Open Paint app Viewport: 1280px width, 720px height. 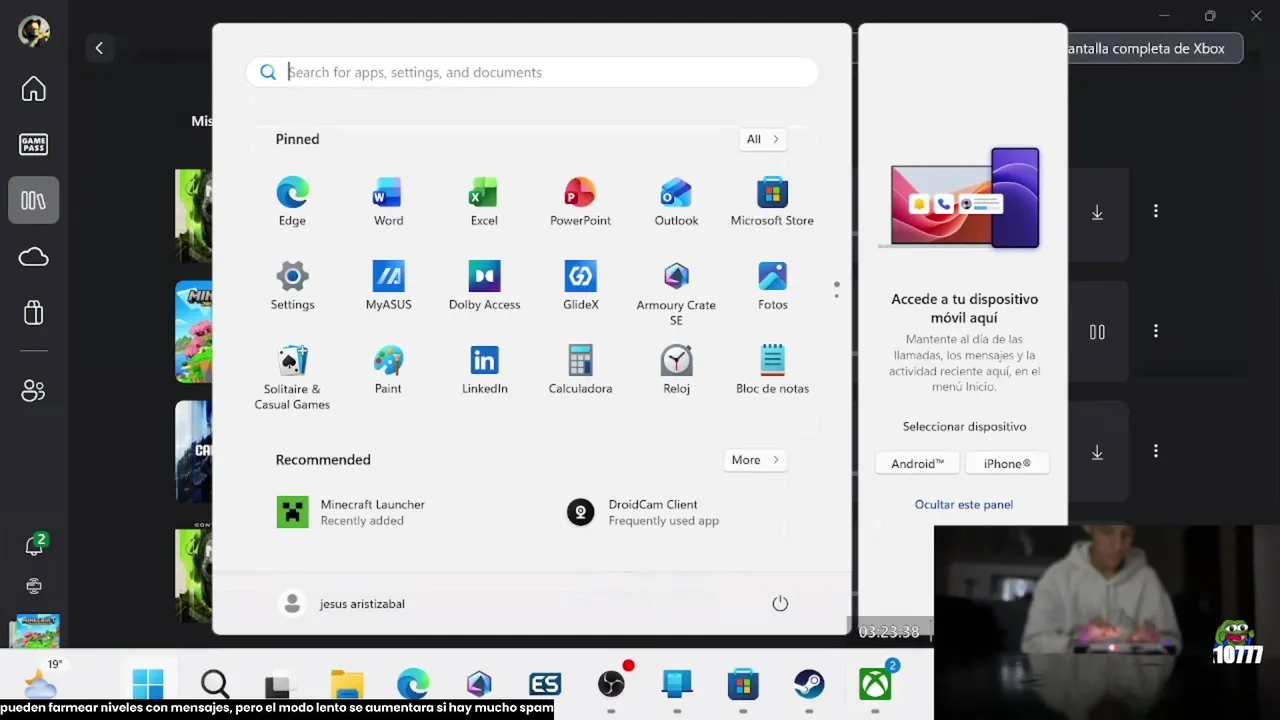coord(388,369)
